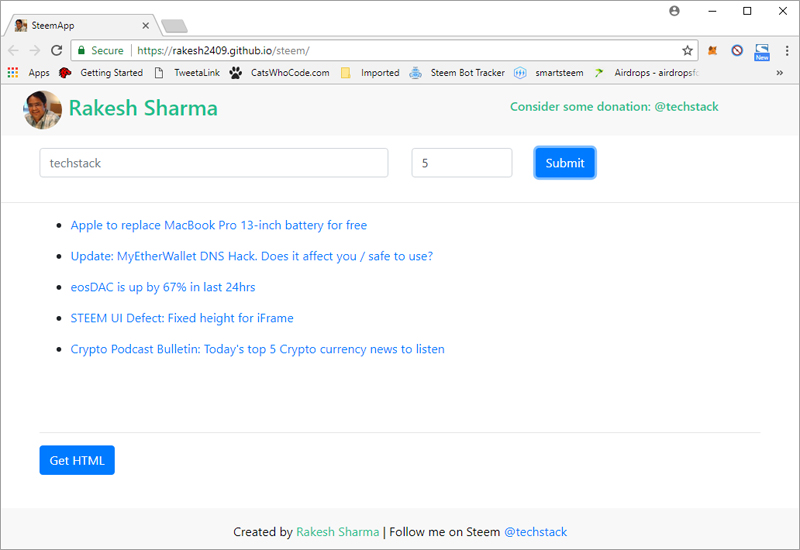
Task: Bookmark this page with the star icon
Action: point(687,51)
